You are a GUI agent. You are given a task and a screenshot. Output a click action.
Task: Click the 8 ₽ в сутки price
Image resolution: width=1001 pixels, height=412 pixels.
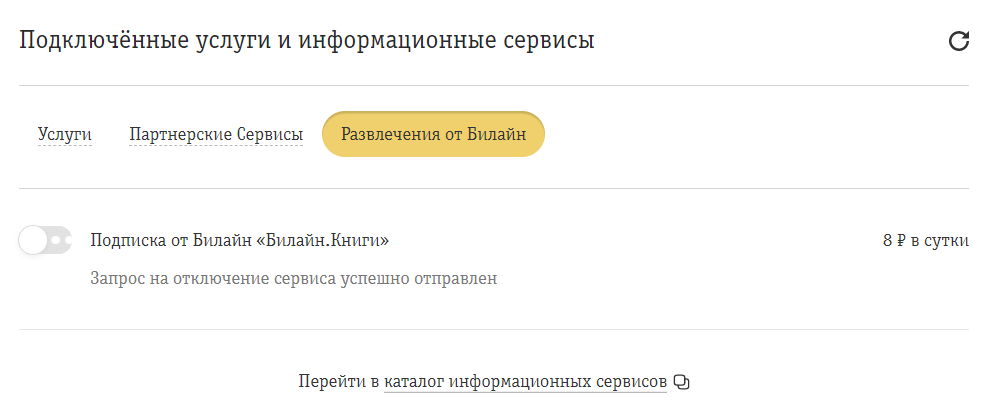click(926, 240)
